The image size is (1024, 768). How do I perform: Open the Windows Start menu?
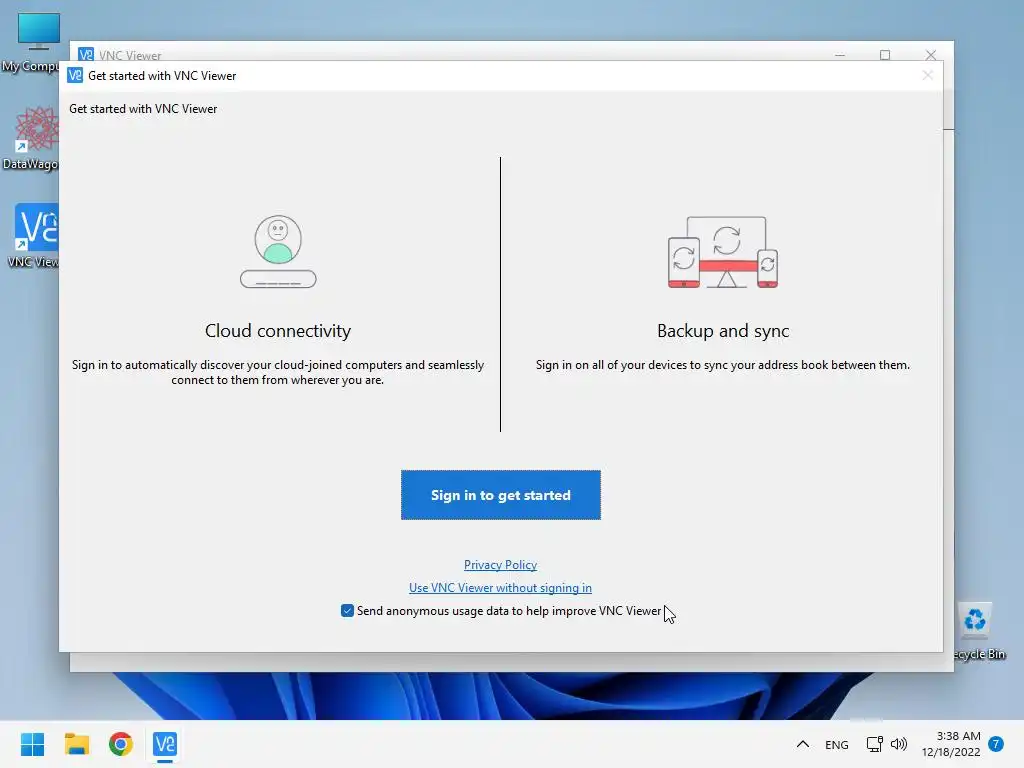coord(32,744)
